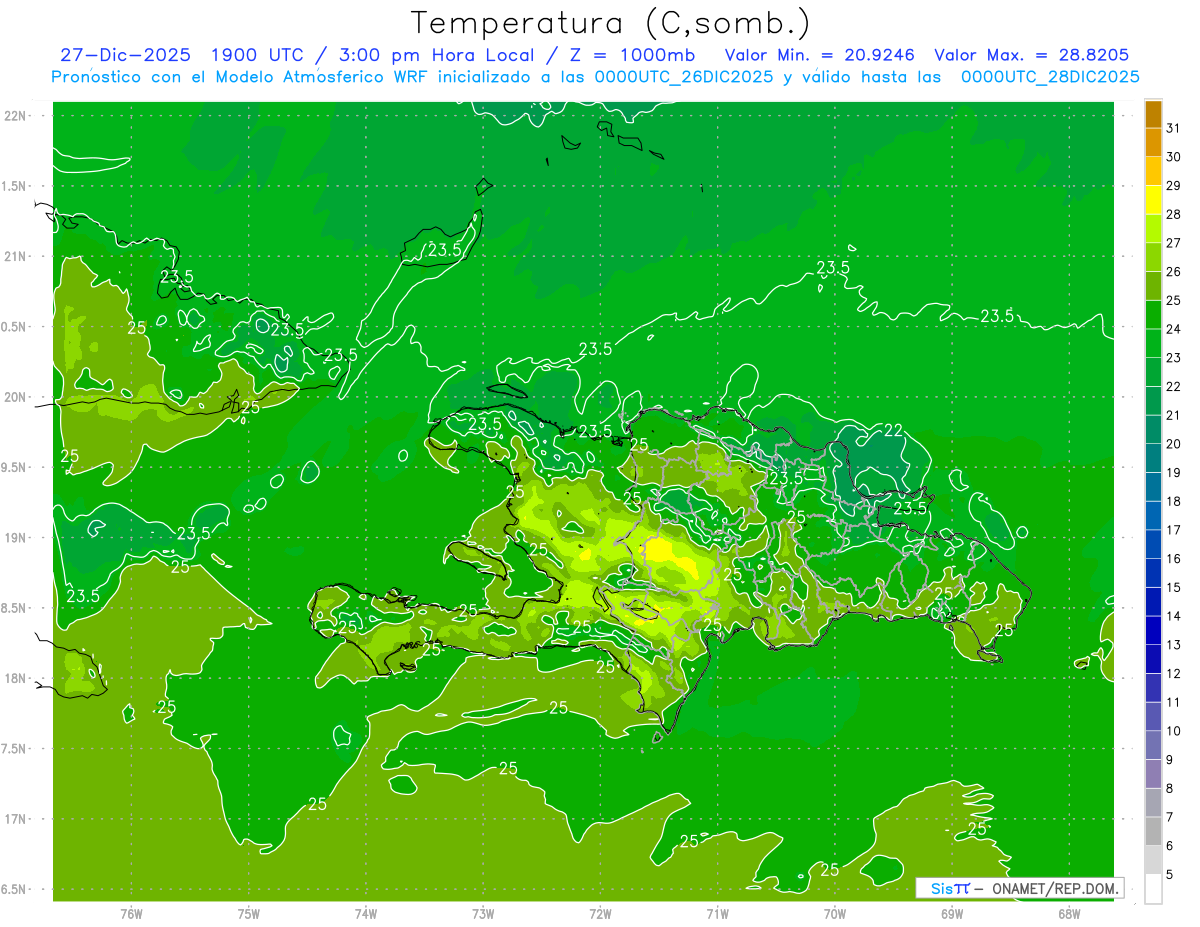Viewport: 1200px width, 927px height.
Task: Pick the gray swatch between 6 and 7
Action: click(x=1153, y=831)
